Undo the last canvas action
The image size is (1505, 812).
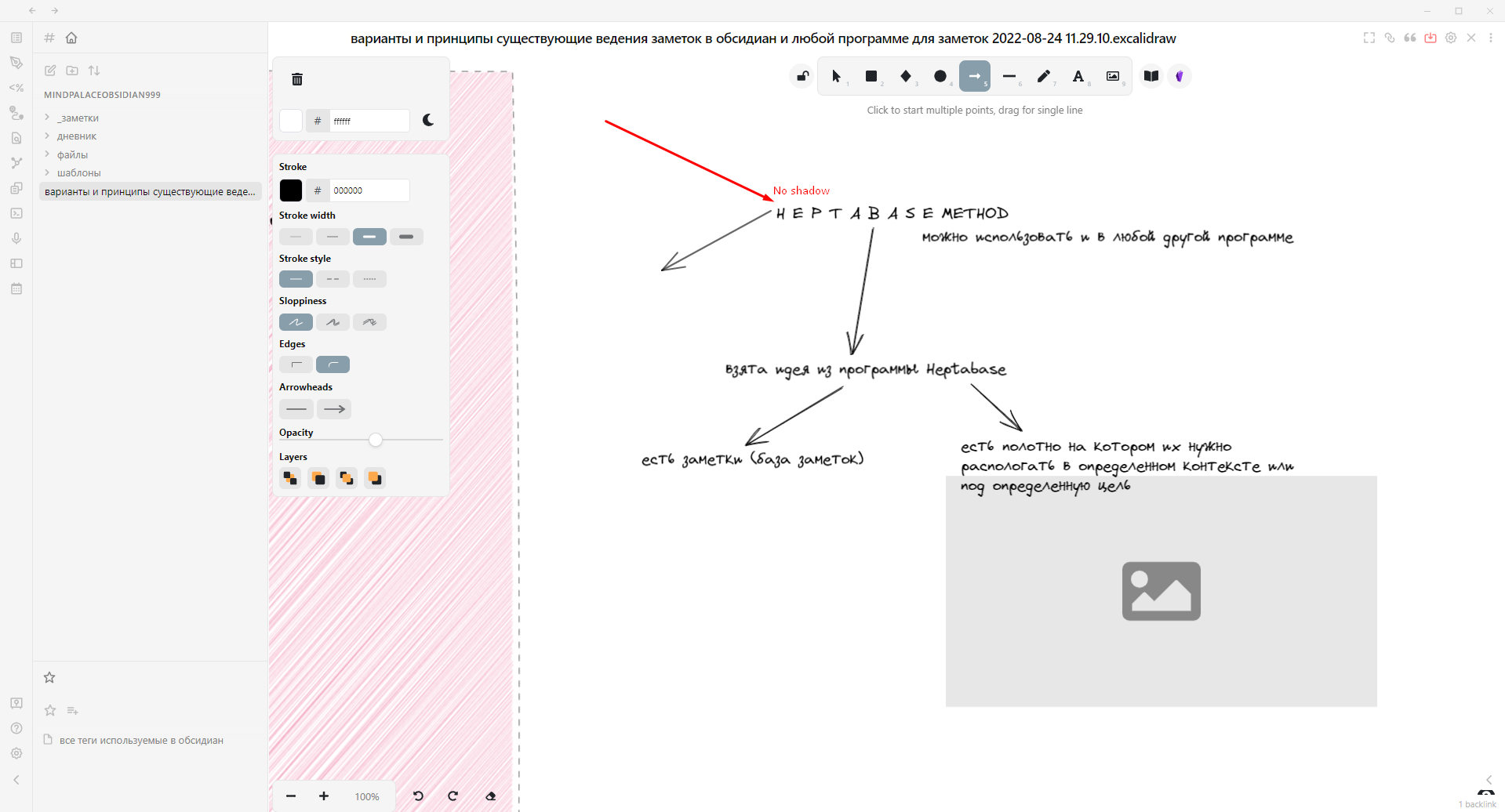pyautogui.click(x=418, y=796)
